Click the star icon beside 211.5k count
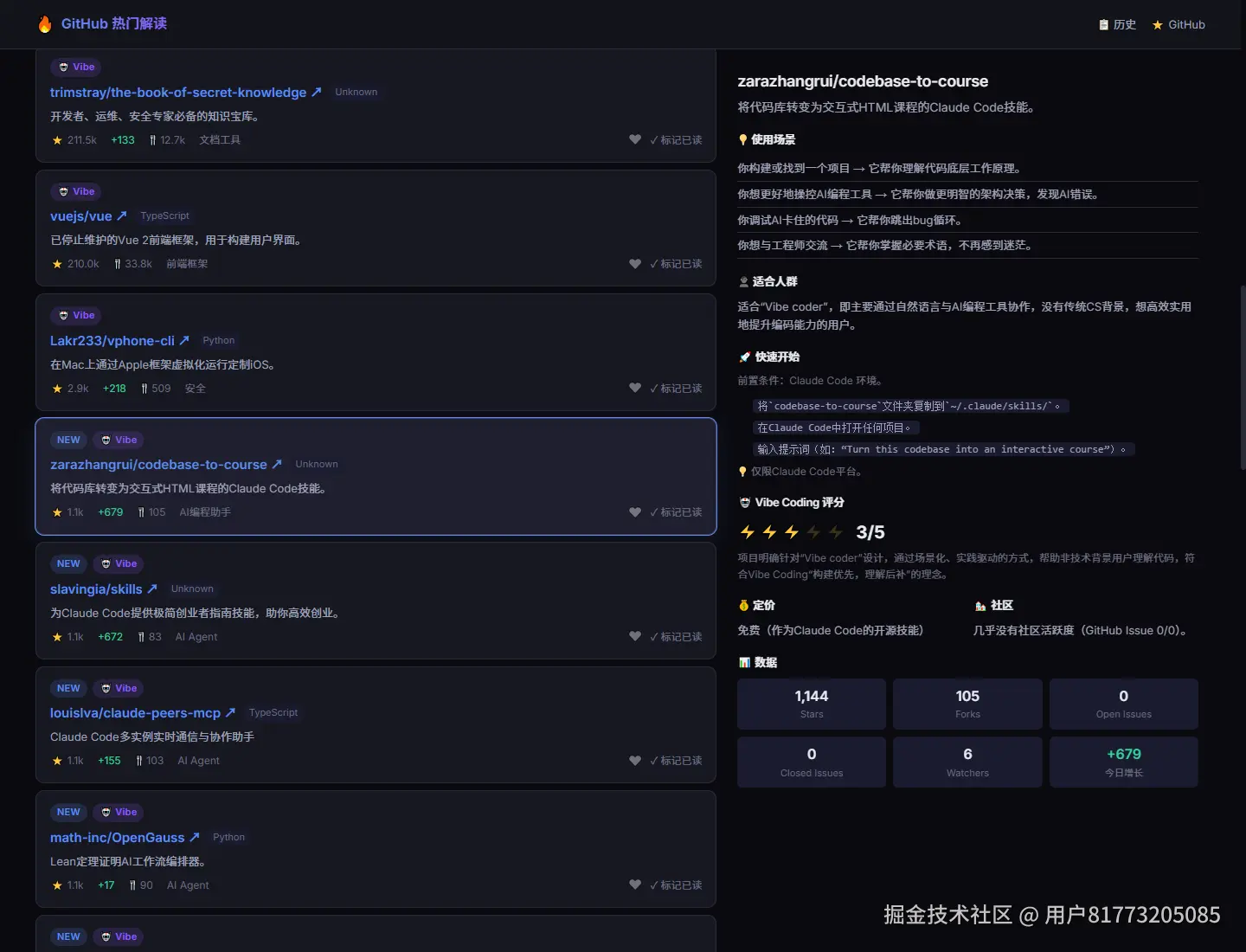This screenshot has width=1246, height=952. pyautogui.click(x=56, y=139)
